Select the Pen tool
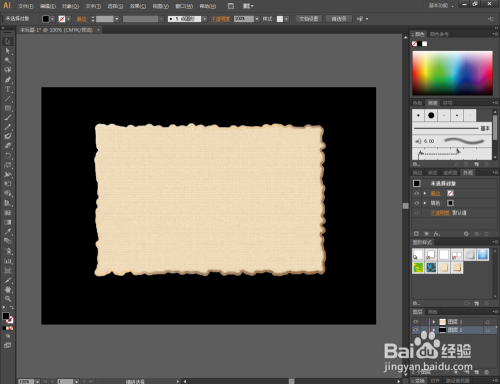Screen dimensions: 500x384 pos(8,80)
